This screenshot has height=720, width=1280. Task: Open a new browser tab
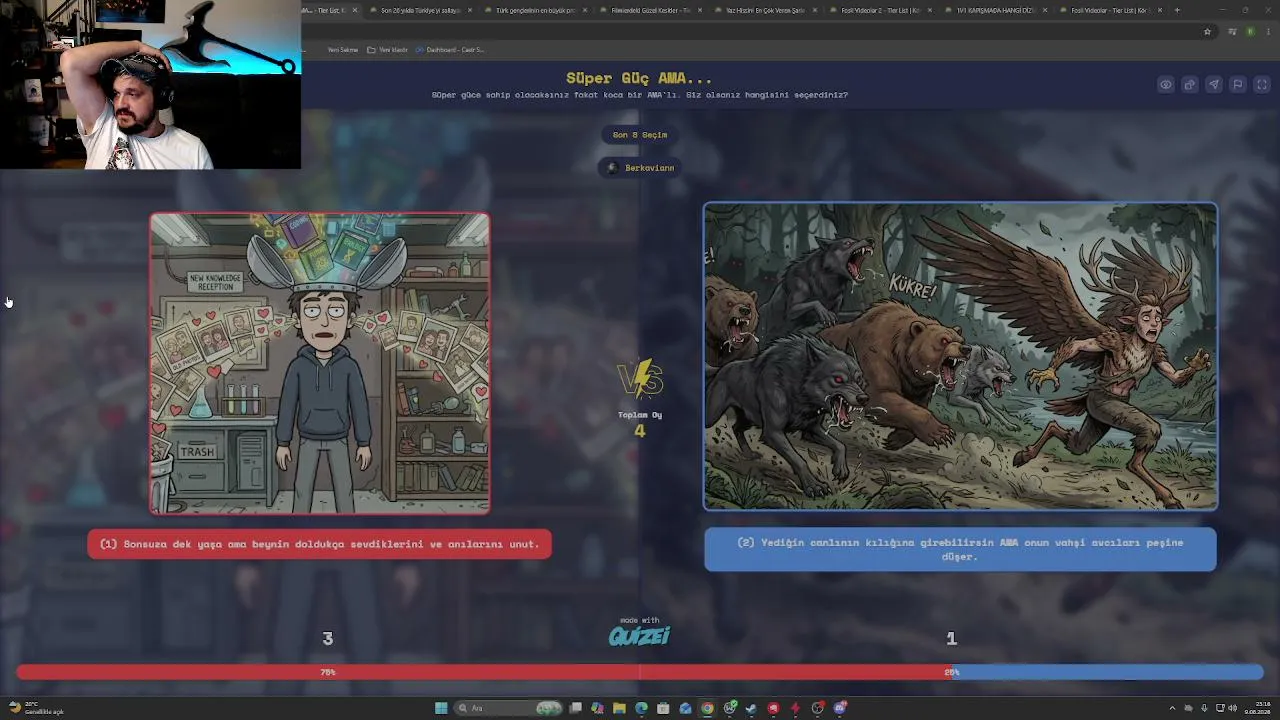[1177, 10]
